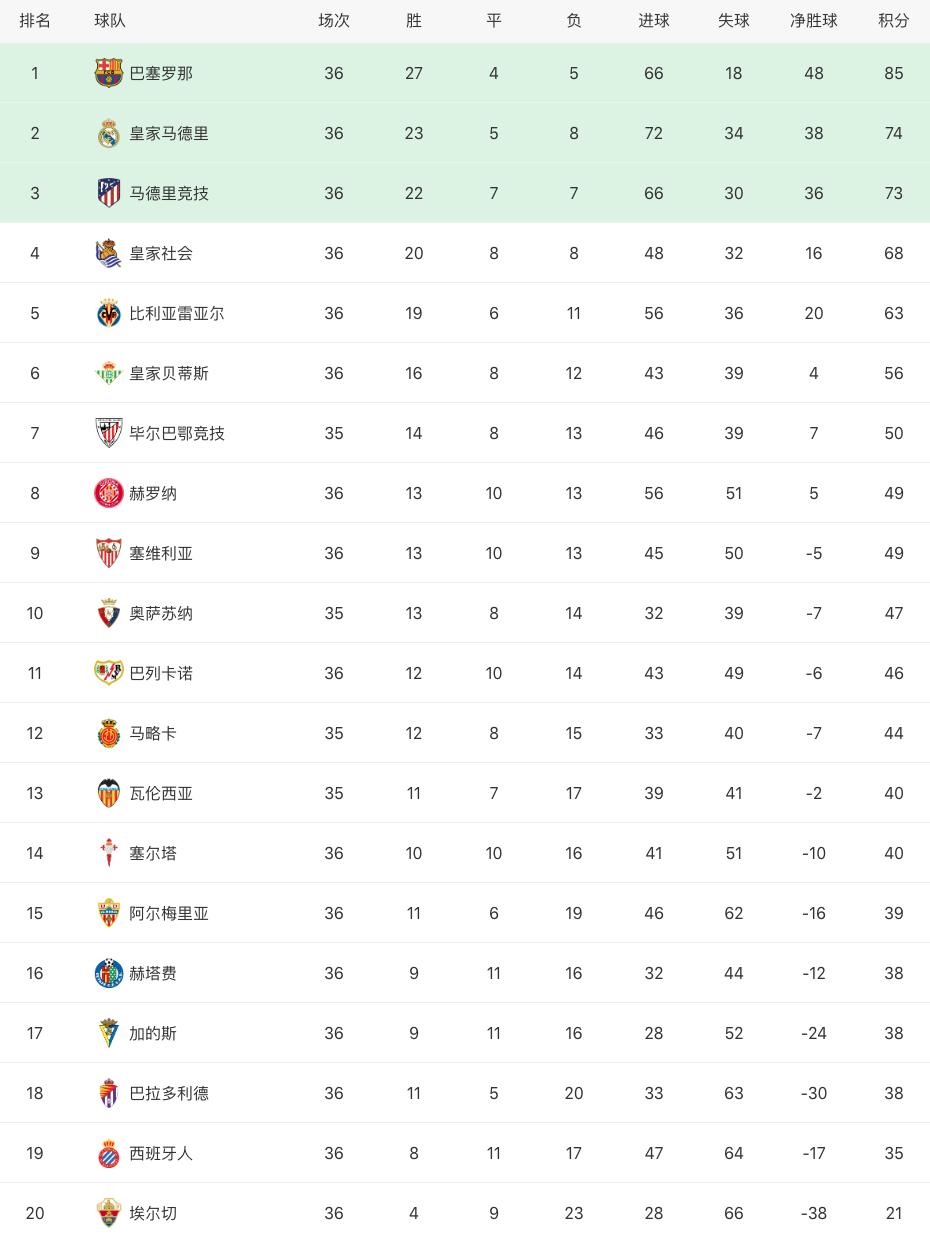Image resolution: width=930 pixels, height=1234 pixels.
Task: Open team link 巴列卡诺
Action: (161, 673)
